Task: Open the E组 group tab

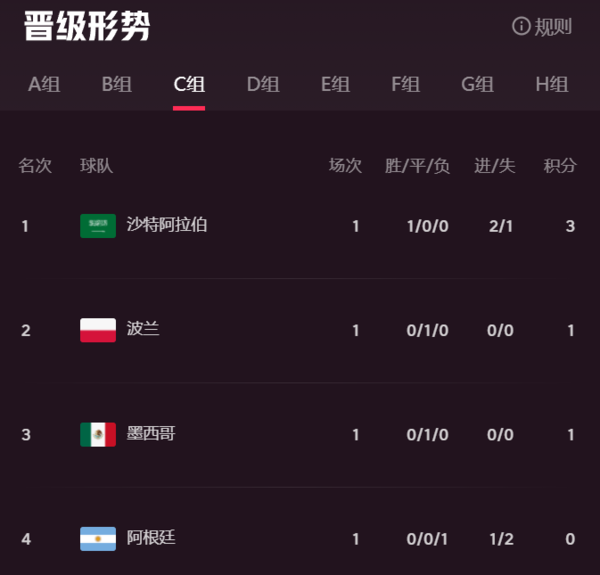Action: point(335,85)
